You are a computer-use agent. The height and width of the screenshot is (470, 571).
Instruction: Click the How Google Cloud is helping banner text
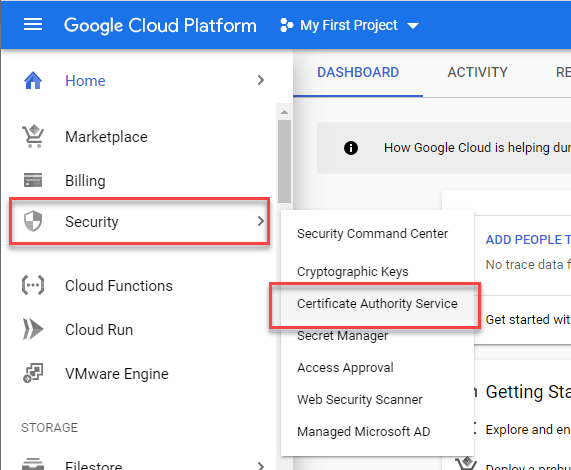pyautogui.click(x=477, y=148)
